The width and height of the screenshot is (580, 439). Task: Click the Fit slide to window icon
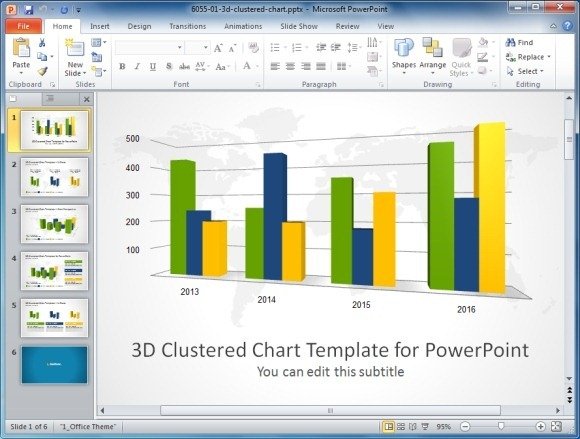pyautogui.click(x=556, y=427)
